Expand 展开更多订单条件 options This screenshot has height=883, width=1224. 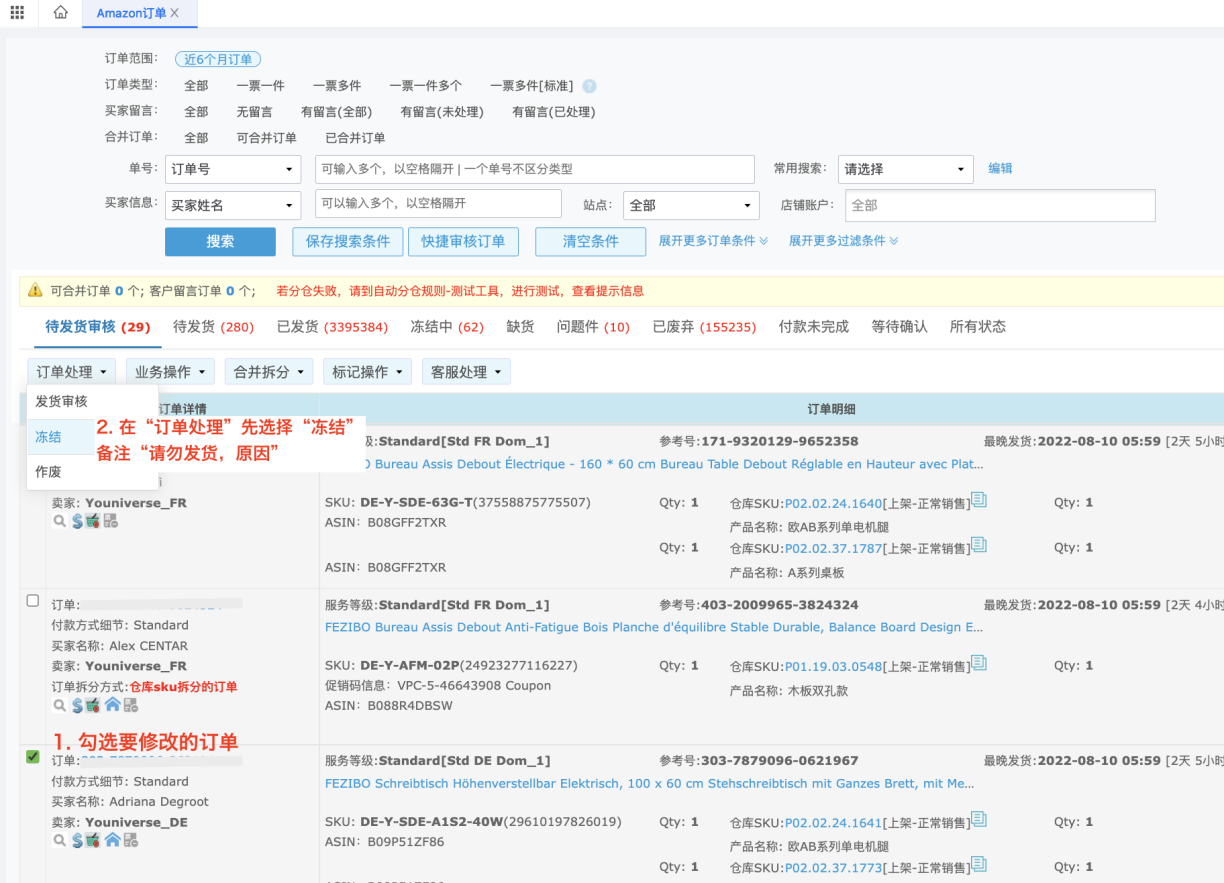point(713,241)
